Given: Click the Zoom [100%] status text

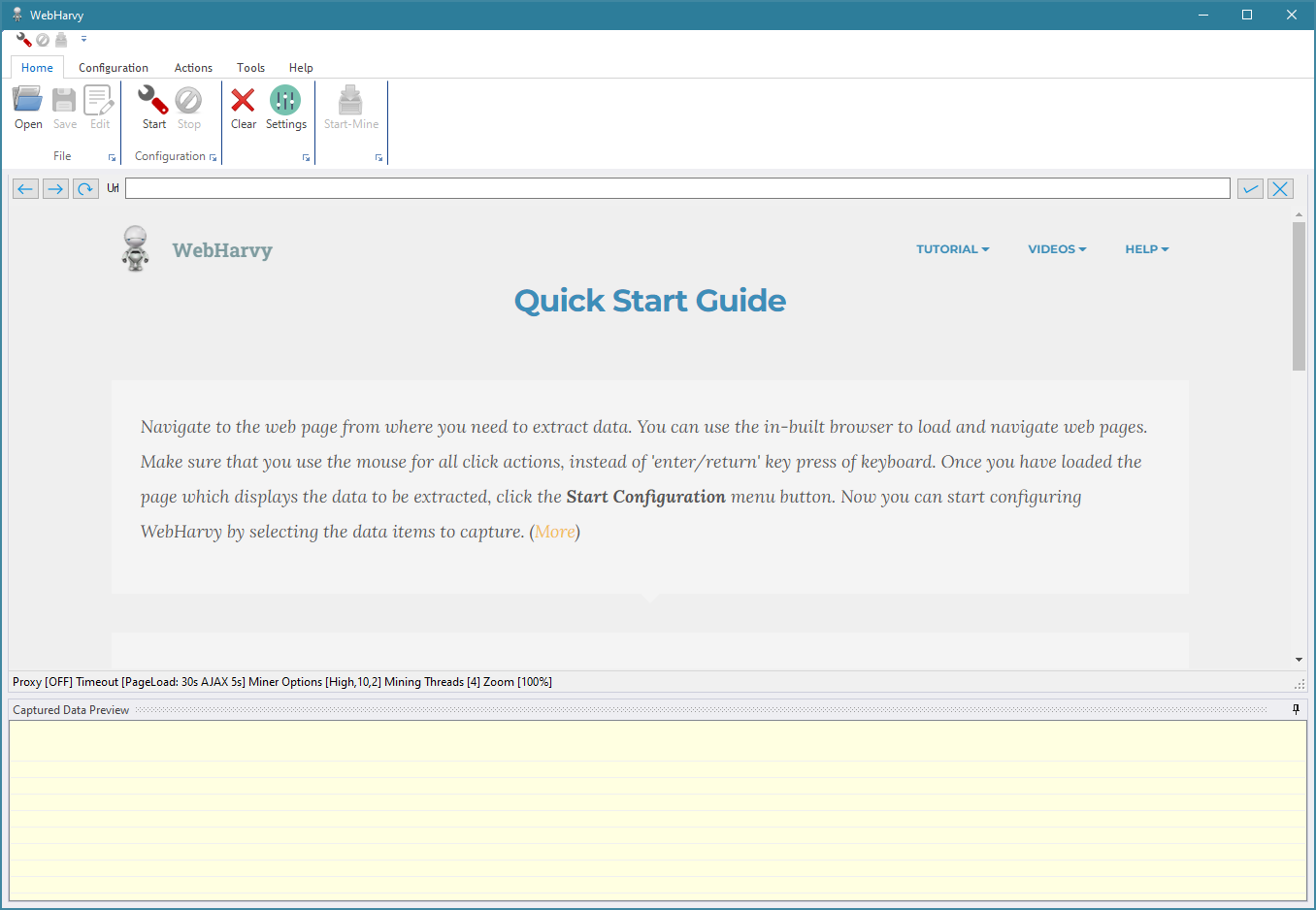Looking at the screenshot, I should tap(517, 682).
